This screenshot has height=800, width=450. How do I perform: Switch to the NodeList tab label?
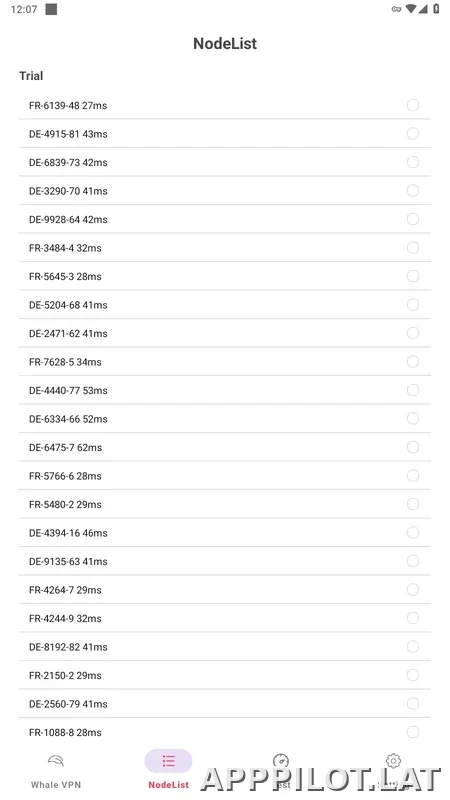coord(168,785)
